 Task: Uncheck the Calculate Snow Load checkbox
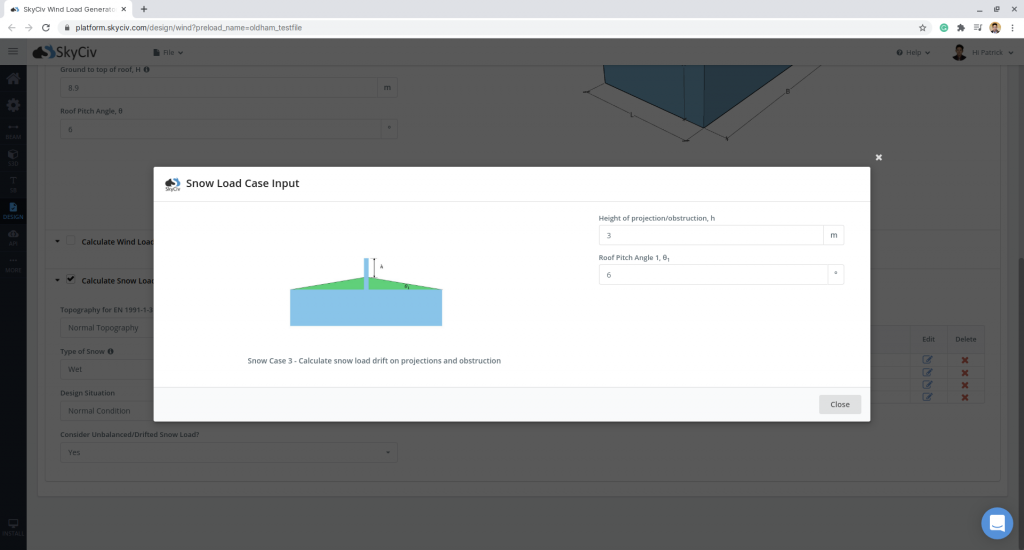(71, 280)
